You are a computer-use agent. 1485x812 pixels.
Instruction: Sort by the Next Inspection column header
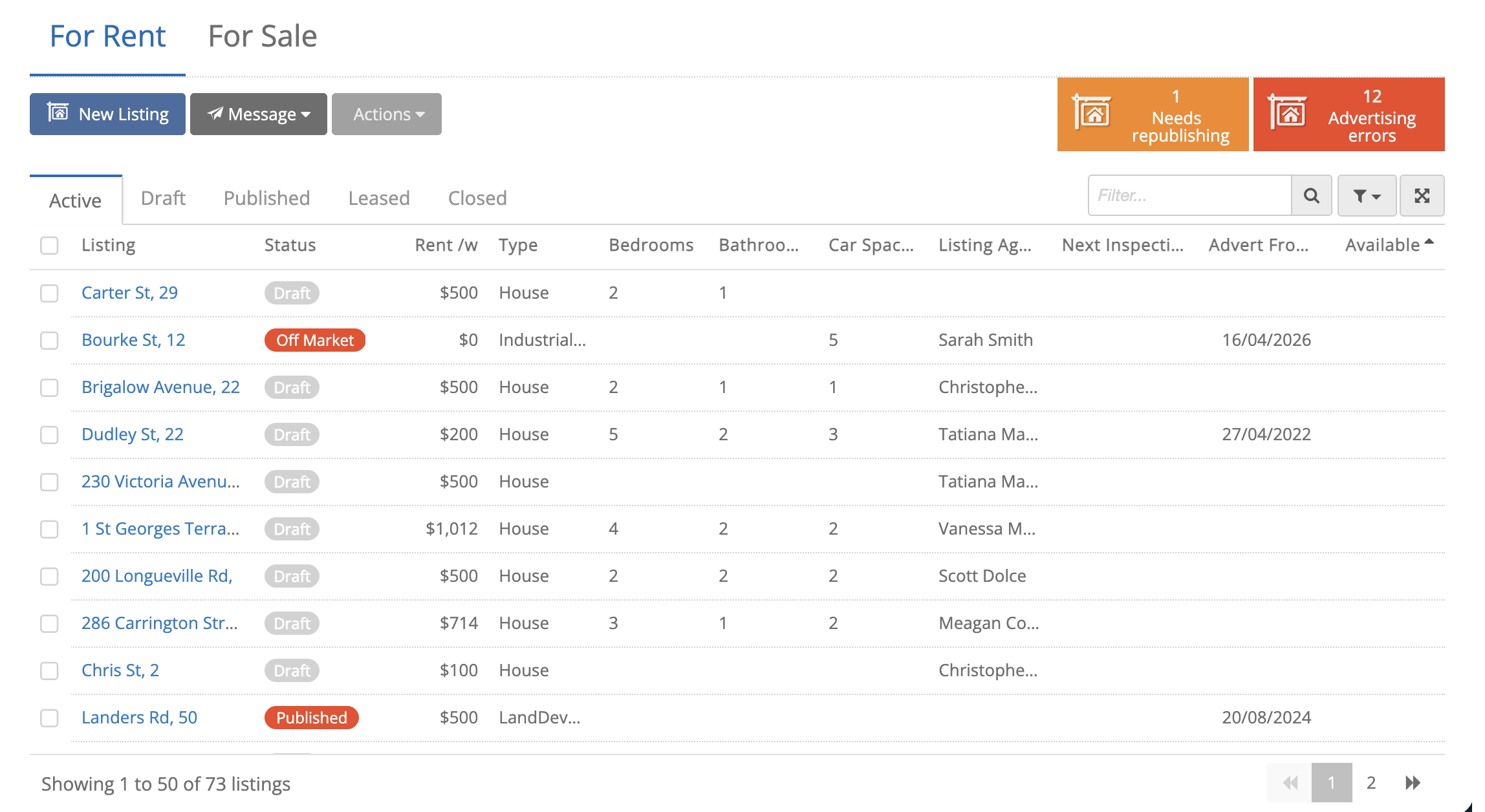pyautogui.click(x=1122, y=246)
